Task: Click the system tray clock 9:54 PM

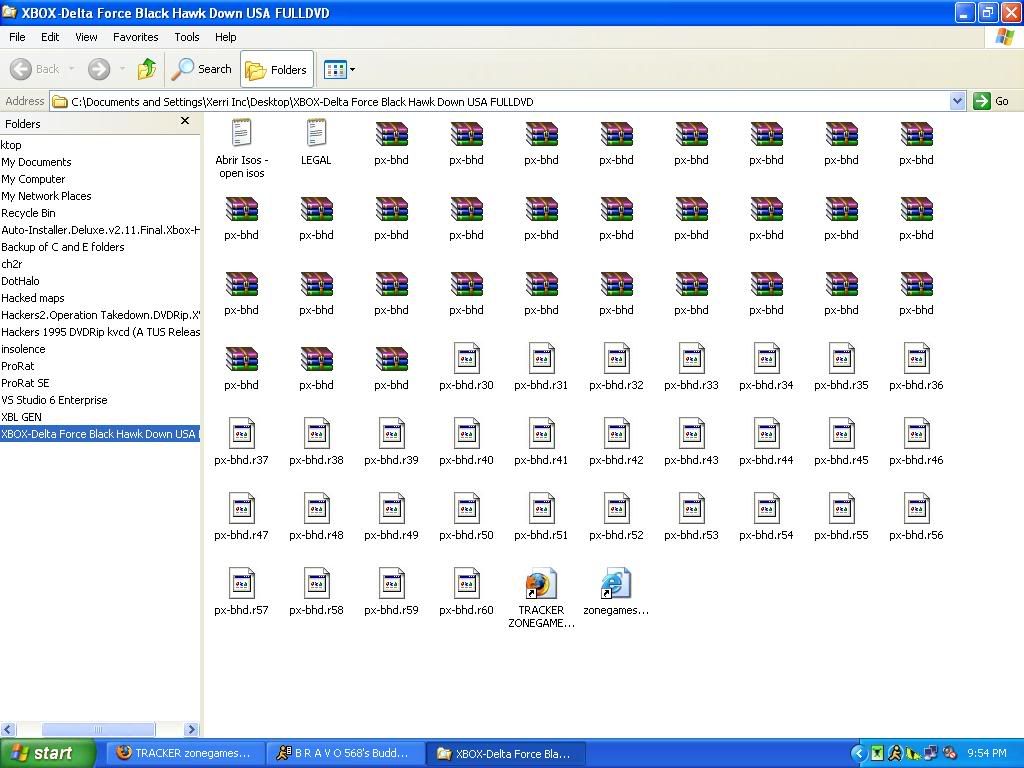Action: pyautogui.click(x=986, y=753)
